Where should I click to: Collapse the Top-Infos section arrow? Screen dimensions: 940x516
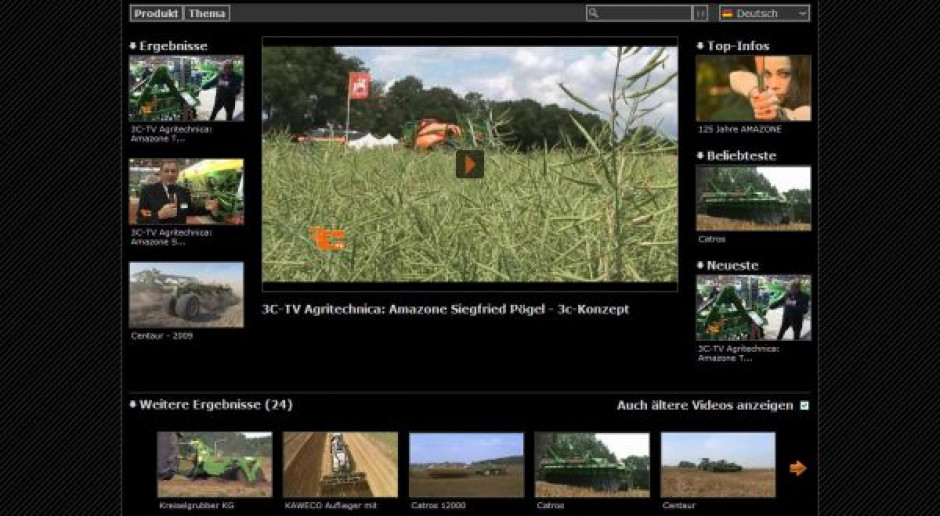(700, 46)
